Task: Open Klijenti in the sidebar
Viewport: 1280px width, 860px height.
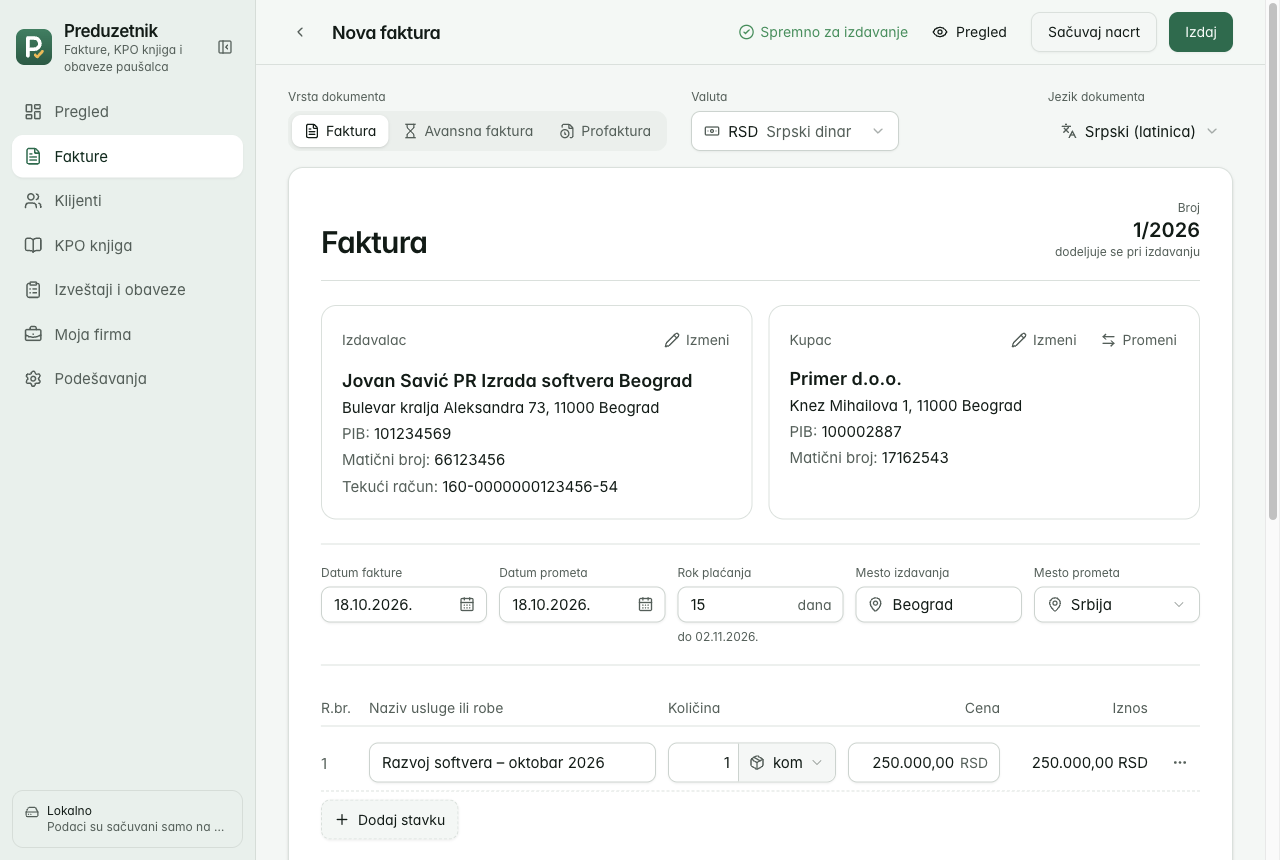Action: [127, 200]
